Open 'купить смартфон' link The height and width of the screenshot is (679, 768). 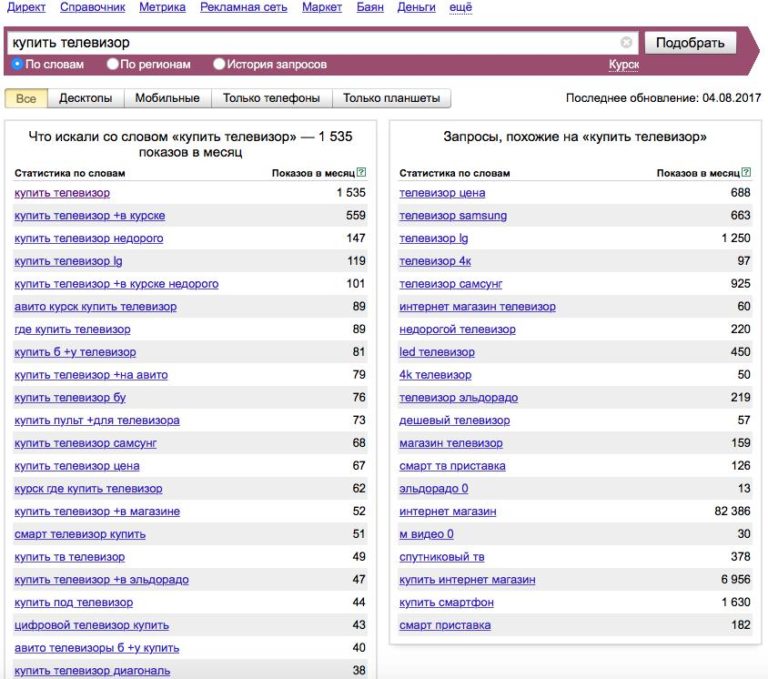pos(446,603)
